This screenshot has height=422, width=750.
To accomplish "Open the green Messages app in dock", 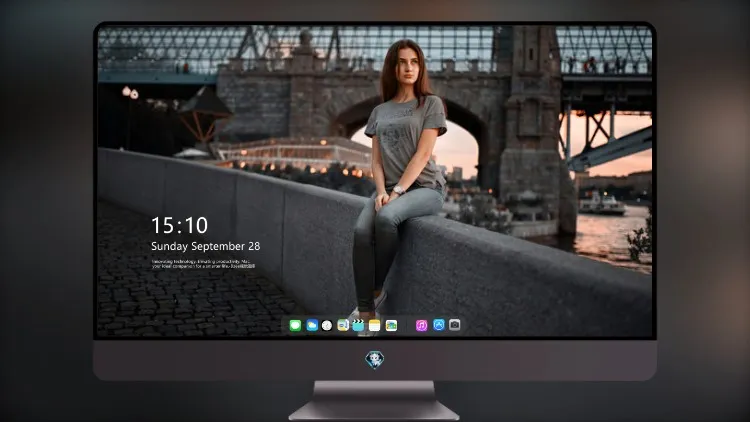I will tap(295, 325).
